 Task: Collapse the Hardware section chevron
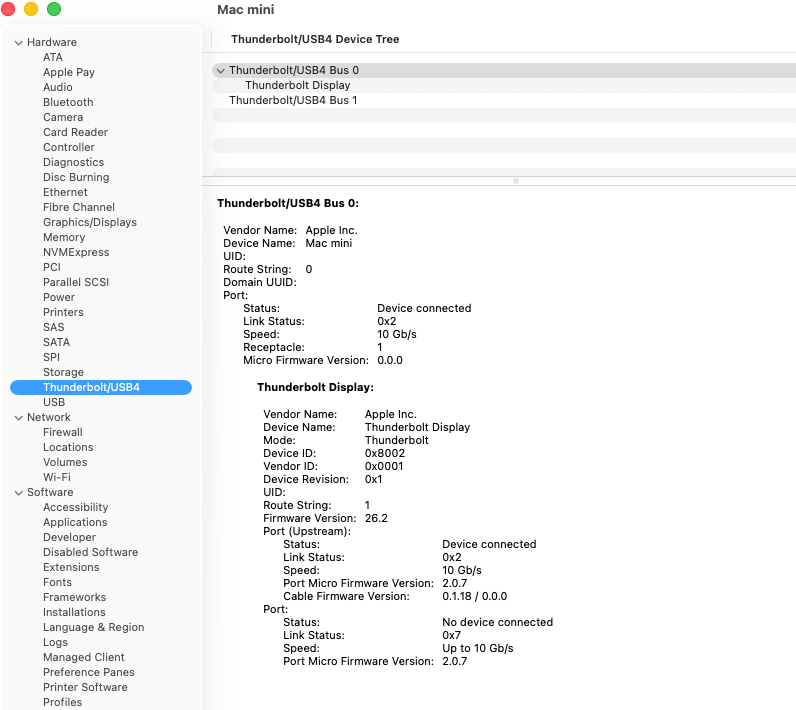pyautogui.click(x=19, y=43)
